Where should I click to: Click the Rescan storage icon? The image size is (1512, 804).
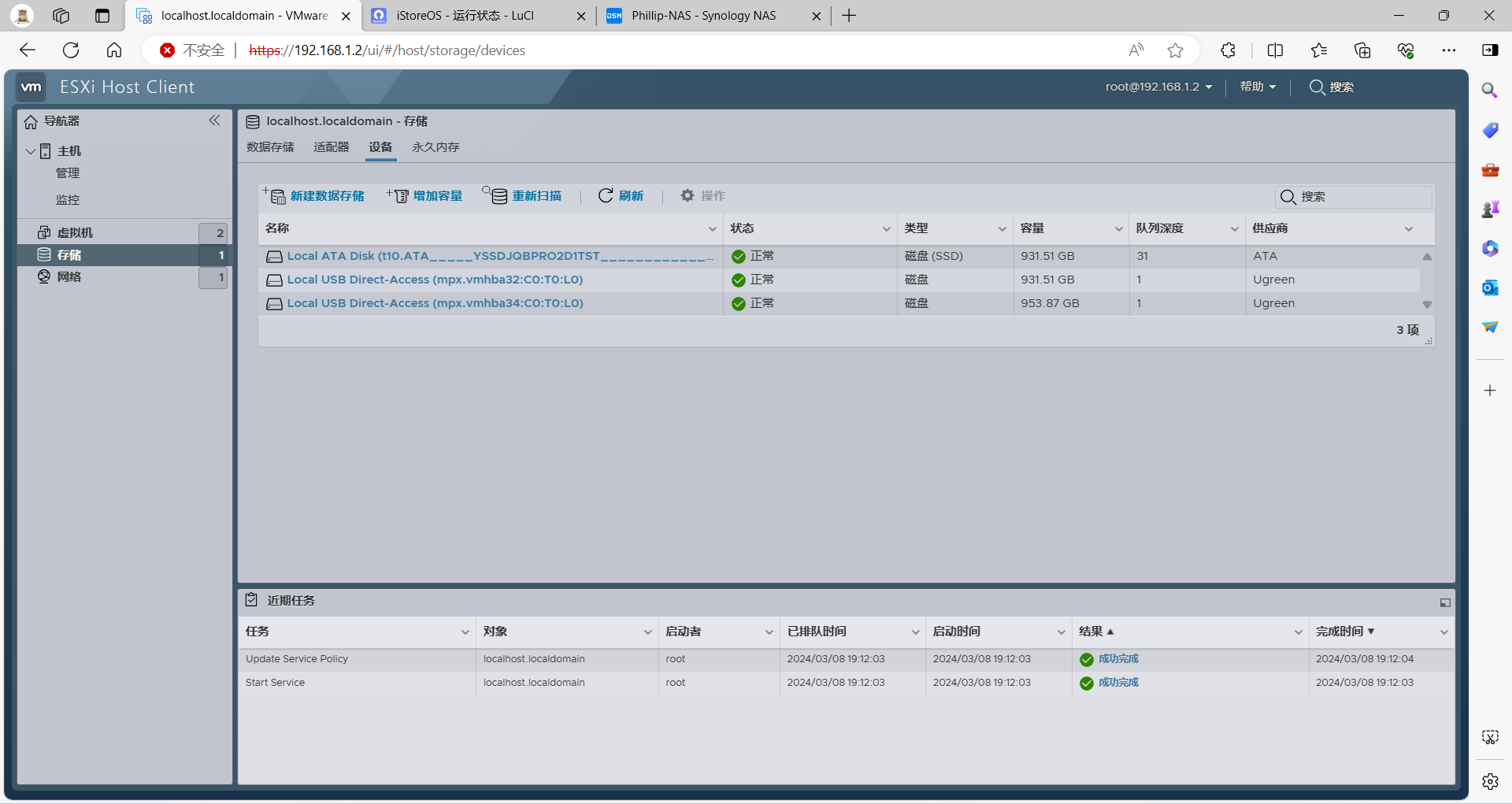pyautogui.click(x=497, y=196)
